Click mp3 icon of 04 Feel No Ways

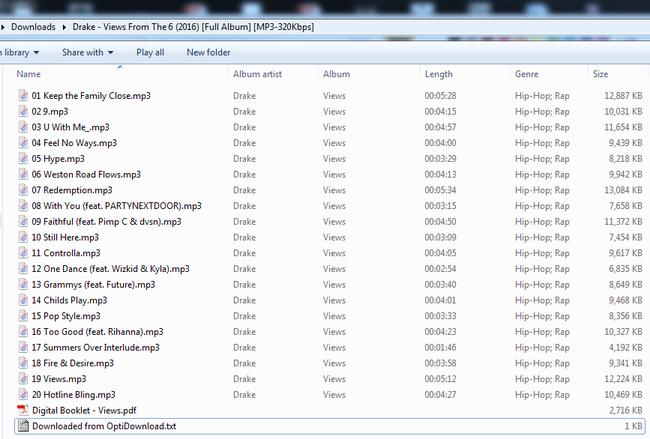(x=23, y=143)
